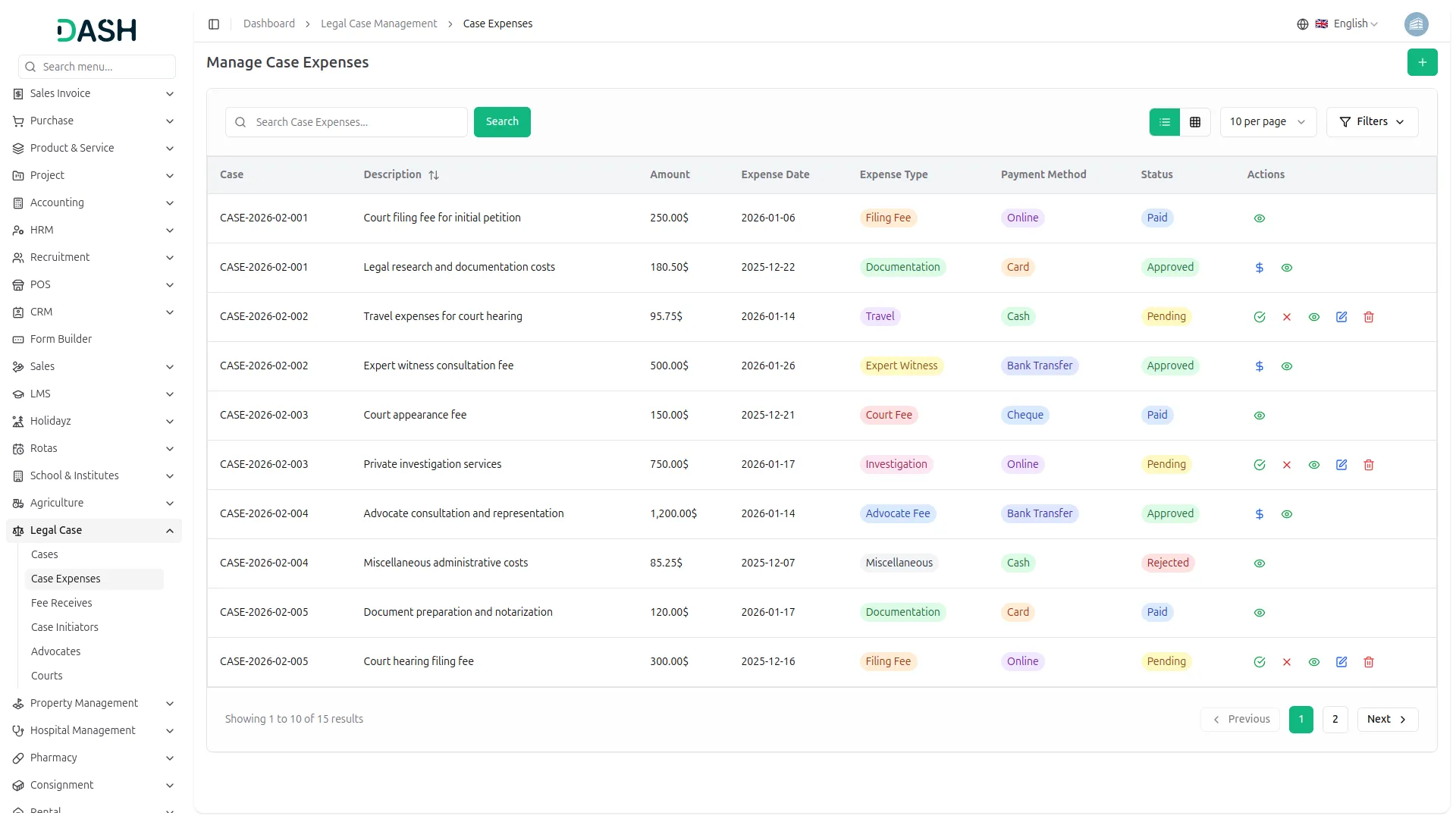Open the 10 per page dropdown
Image resolution: width=1456 pixels, height=819 pixels.
point(1267,121)
